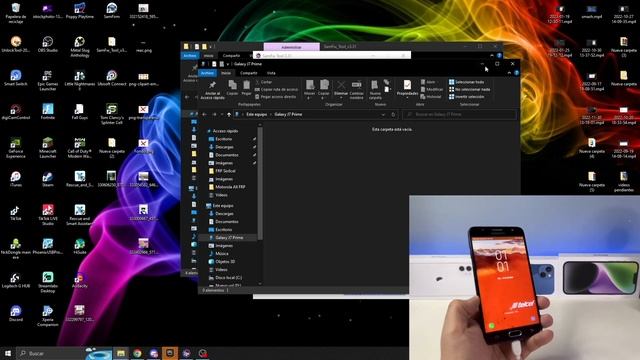Open the Minecraft Launcher desktop icon
The image size is (640, 360).
[48, 147]
